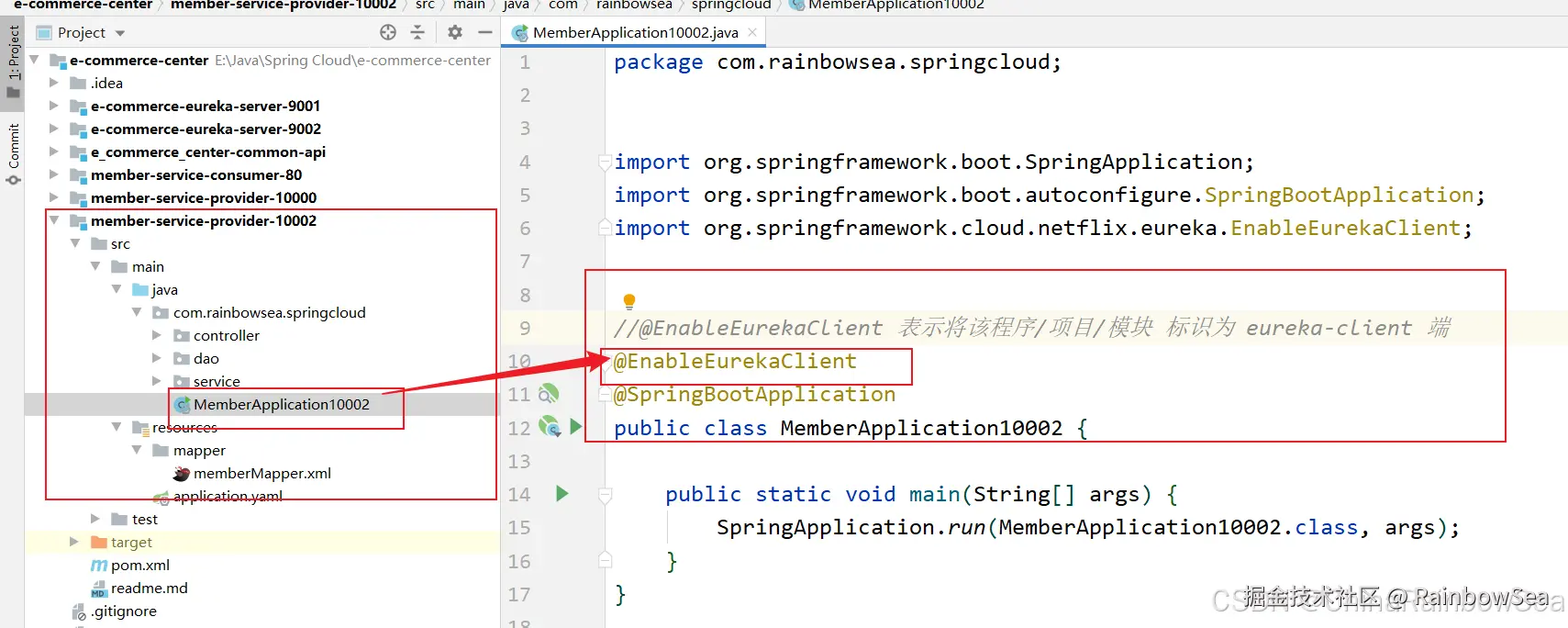Fold the imports block at line 4

605,163
